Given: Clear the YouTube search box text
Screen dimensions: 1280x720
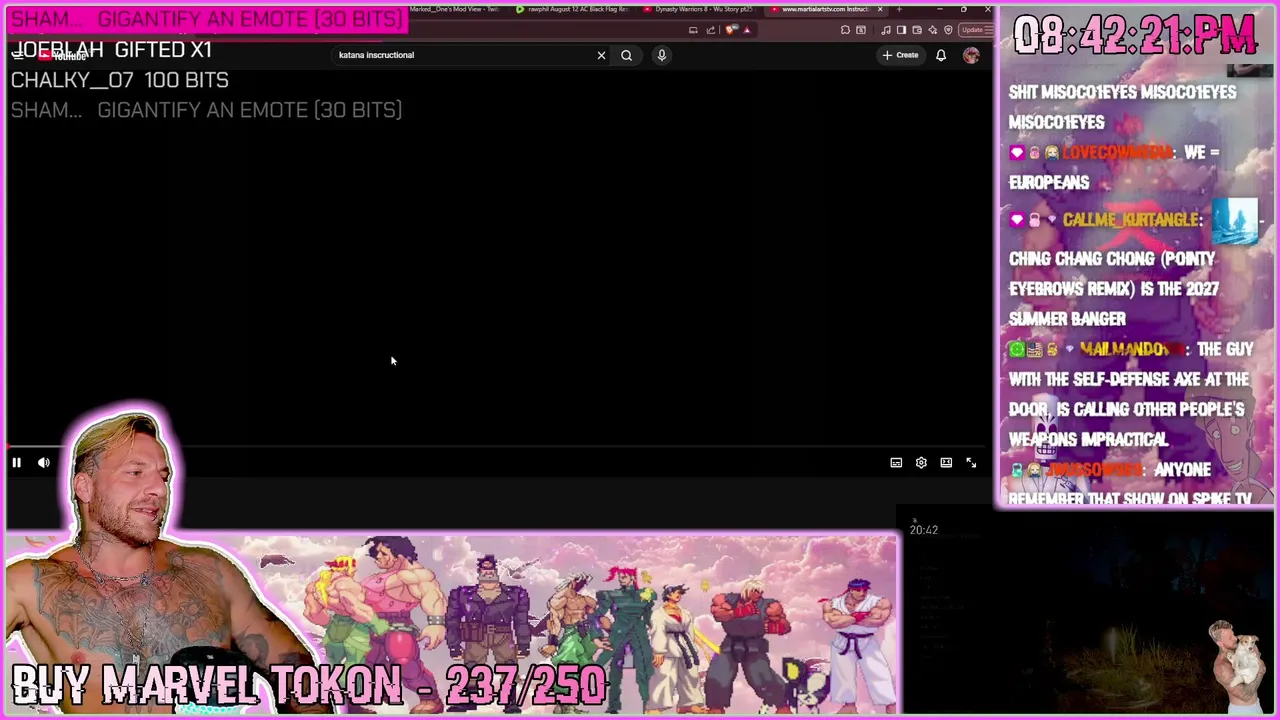Looking at the screenshot, I should [601, 55].
